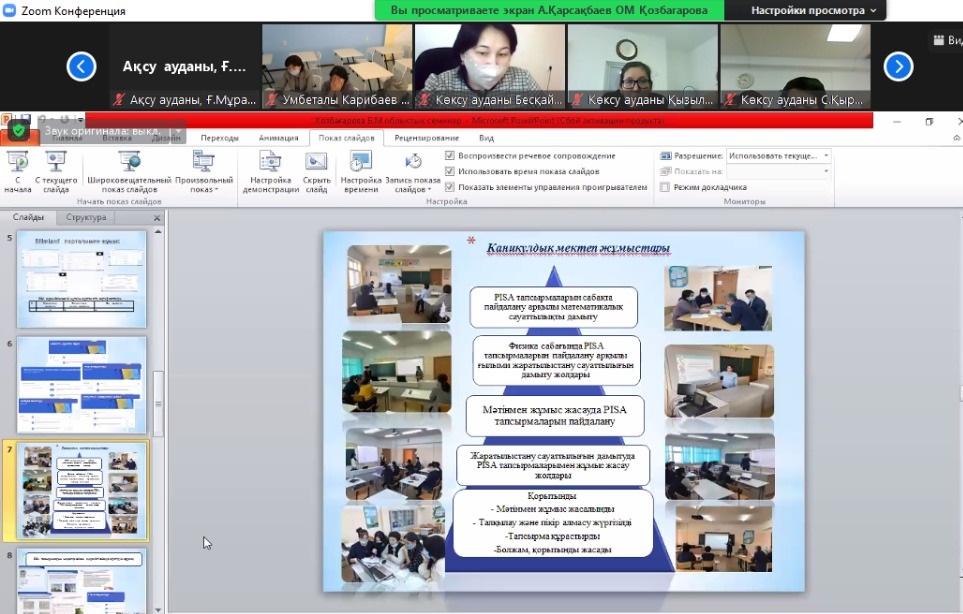Image resolution: width=963 pixels, height=614 pixels.
Task: Go to next Zoom participants page
Action: point(899,66)
